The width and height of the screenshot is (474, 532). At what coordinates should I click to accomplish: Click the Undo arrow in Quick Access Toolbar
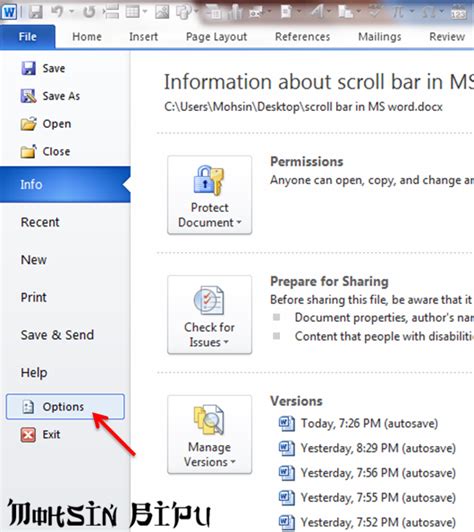(x=57, y=12)
